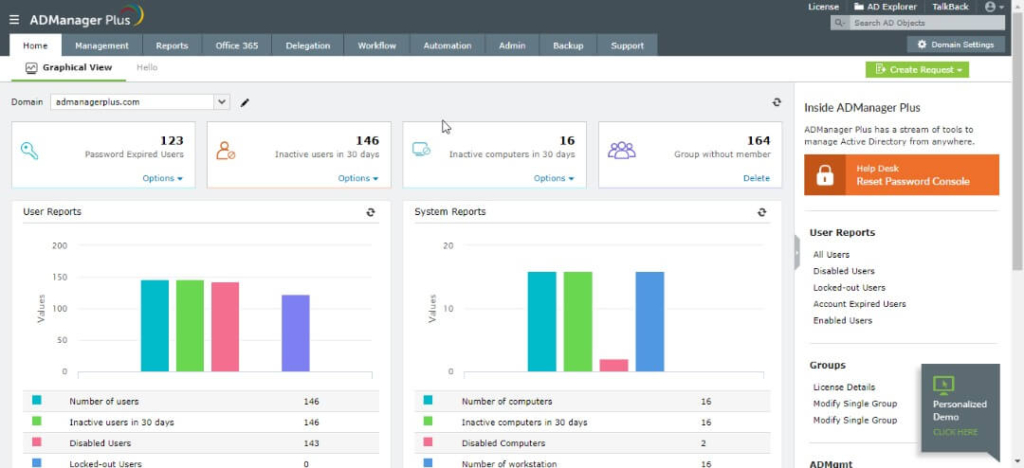
Task: Click the Inactive users person icon
Action: tap(225, 151)
